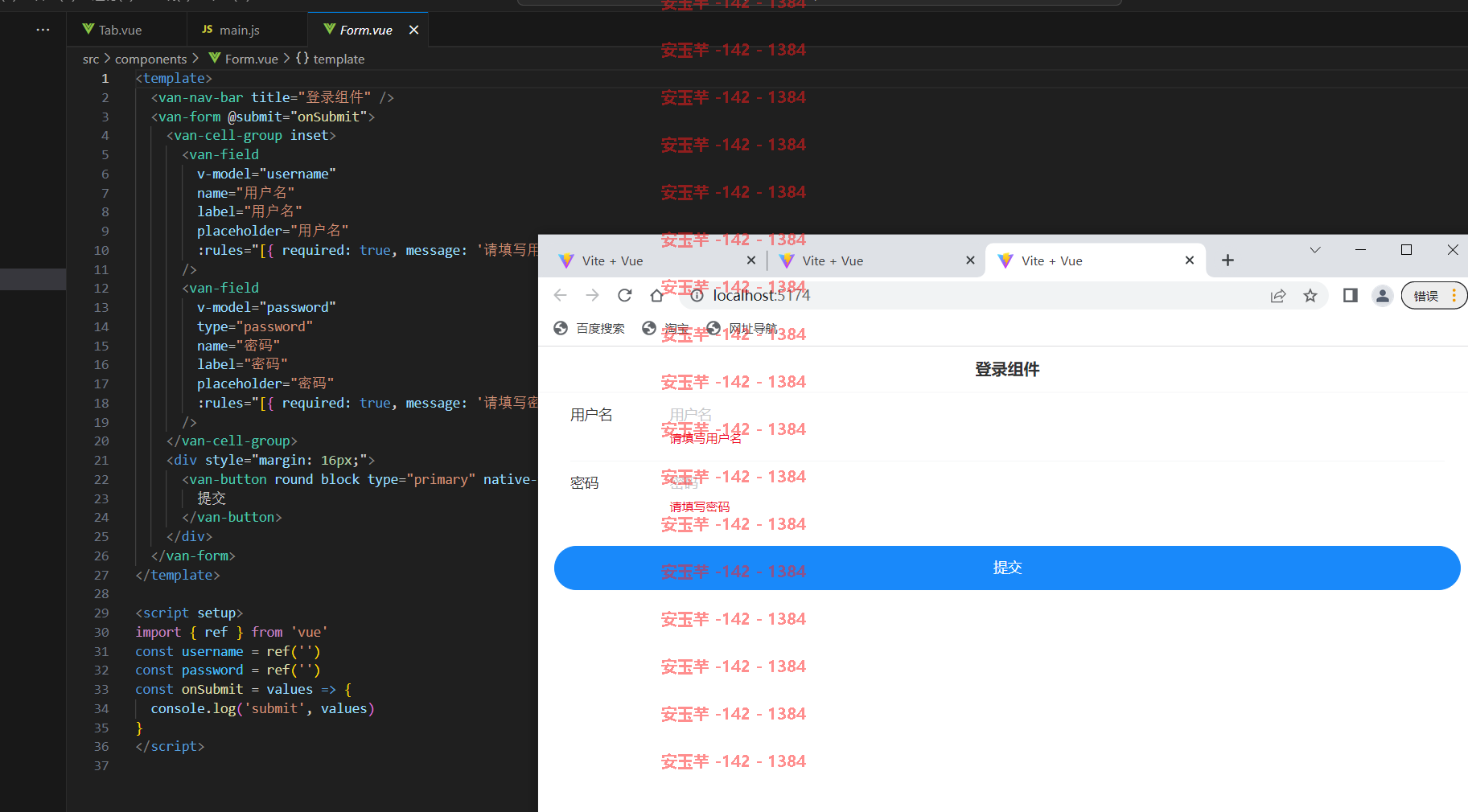Click the console.log line in editor

tap(262, 708)
